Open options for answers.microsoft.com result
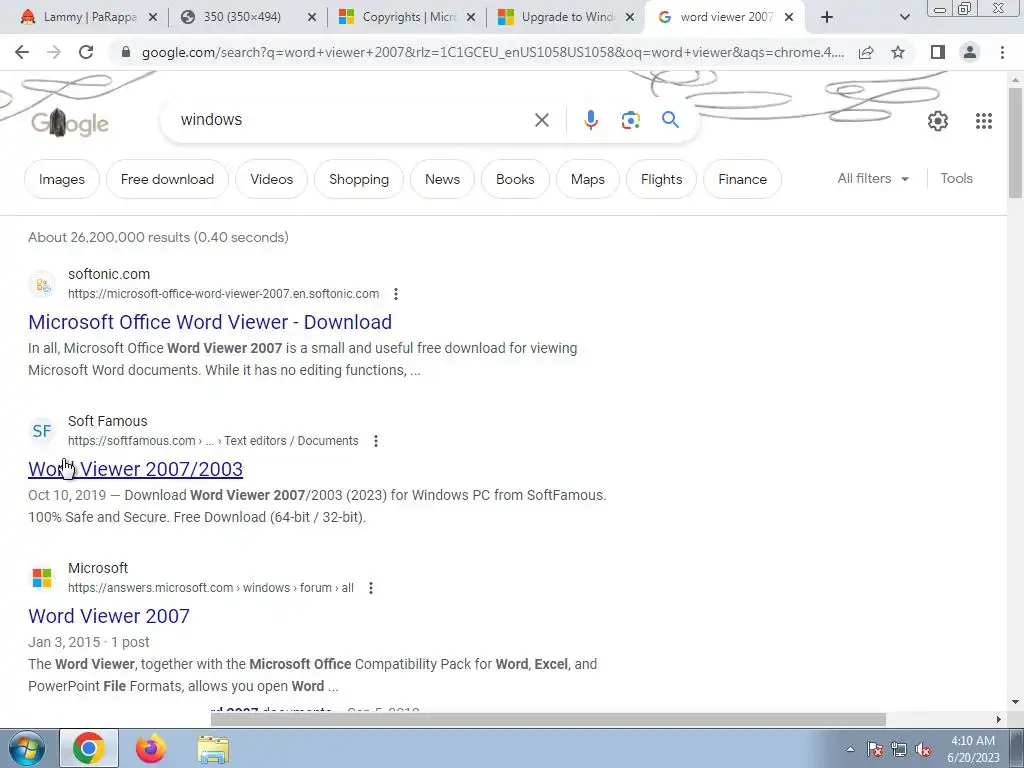Viewport: 1024px width, 768px height. 370,588
